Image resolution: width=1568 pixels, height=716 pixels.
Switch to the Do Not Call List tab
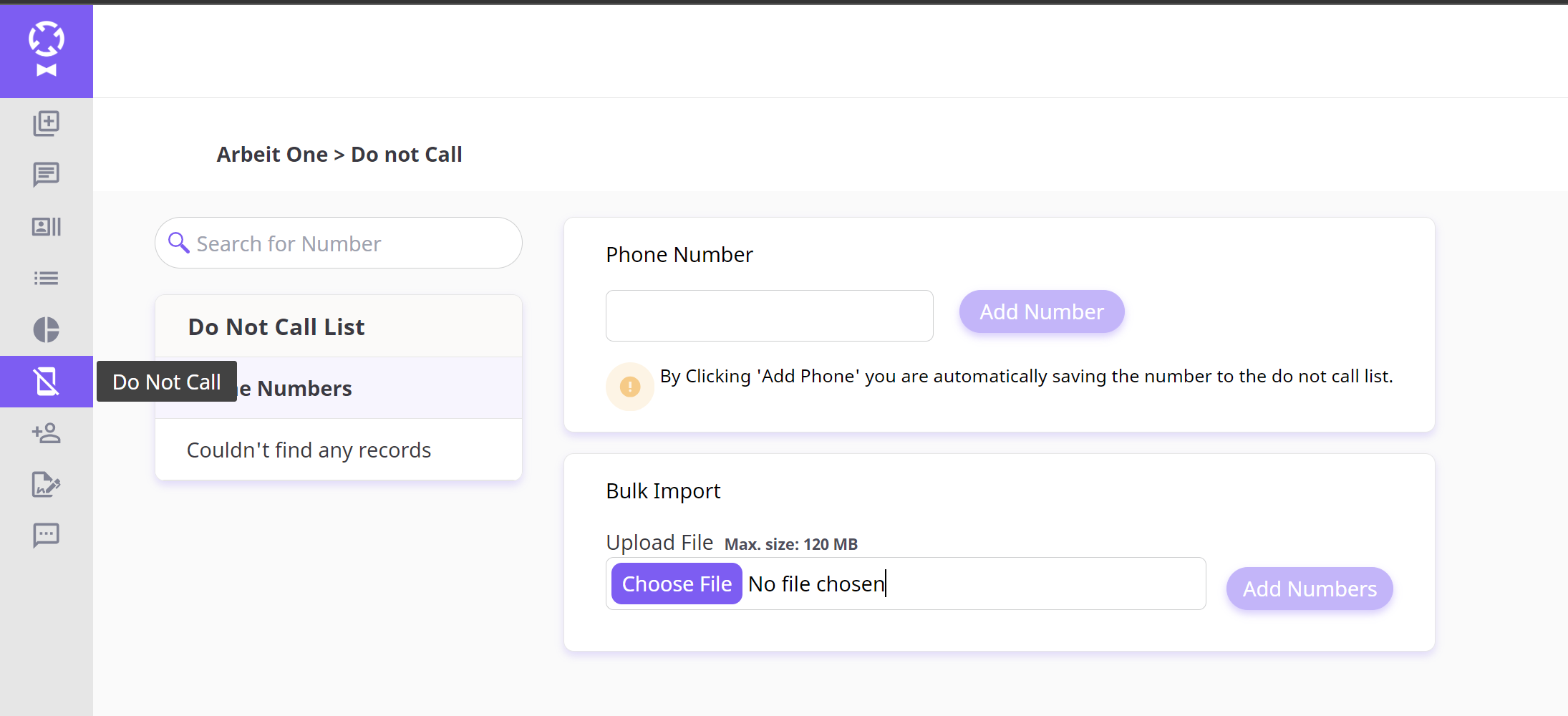276,326
